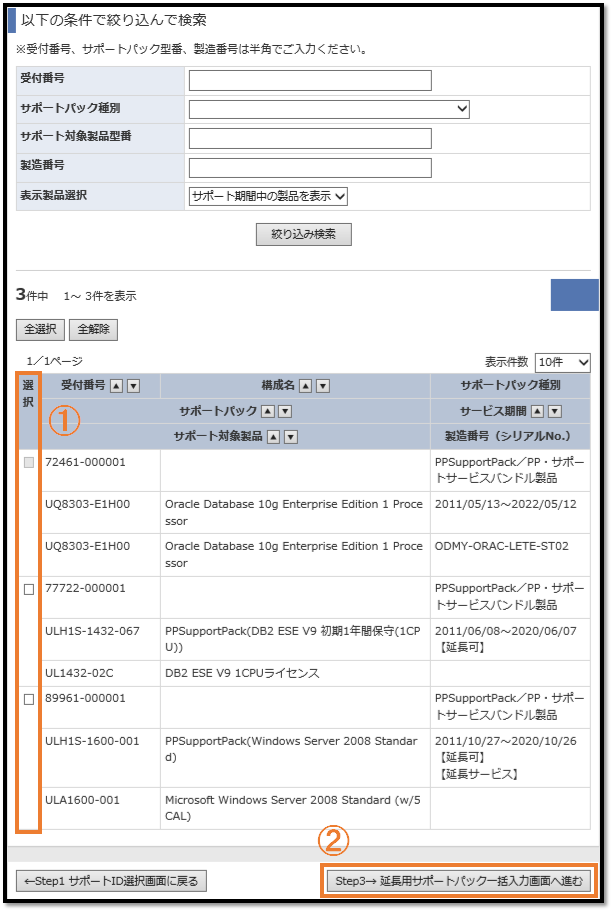Sort サービス期間 column descending

[x=554, y=411]
